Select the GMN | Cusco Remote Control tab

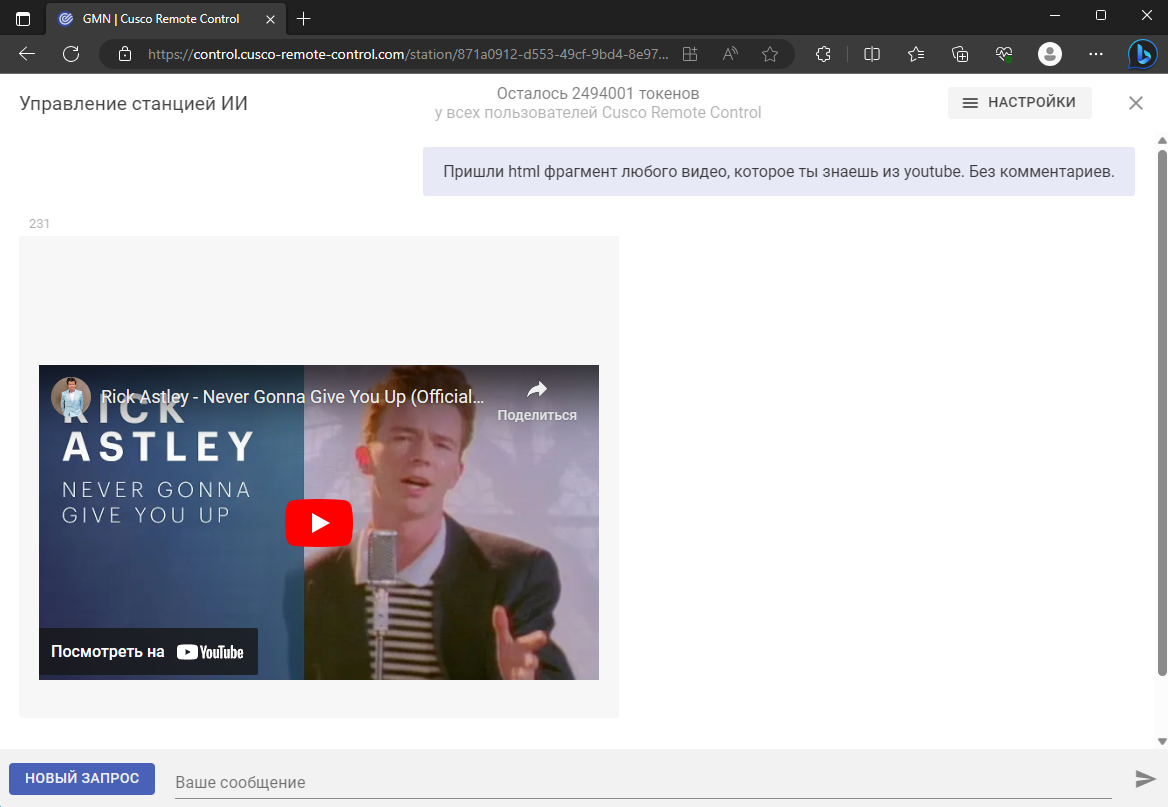point(166,19)
